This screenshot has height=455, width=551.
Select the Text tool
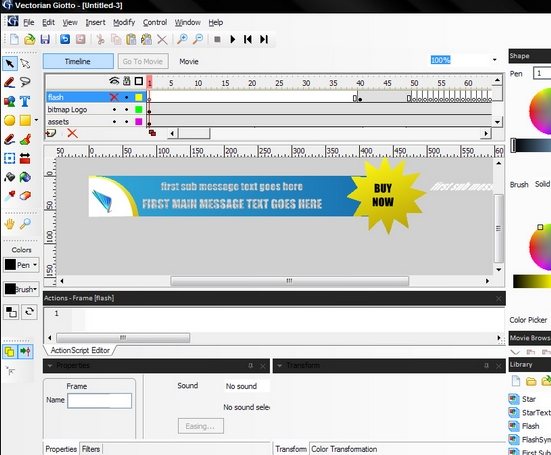(25, 101)
